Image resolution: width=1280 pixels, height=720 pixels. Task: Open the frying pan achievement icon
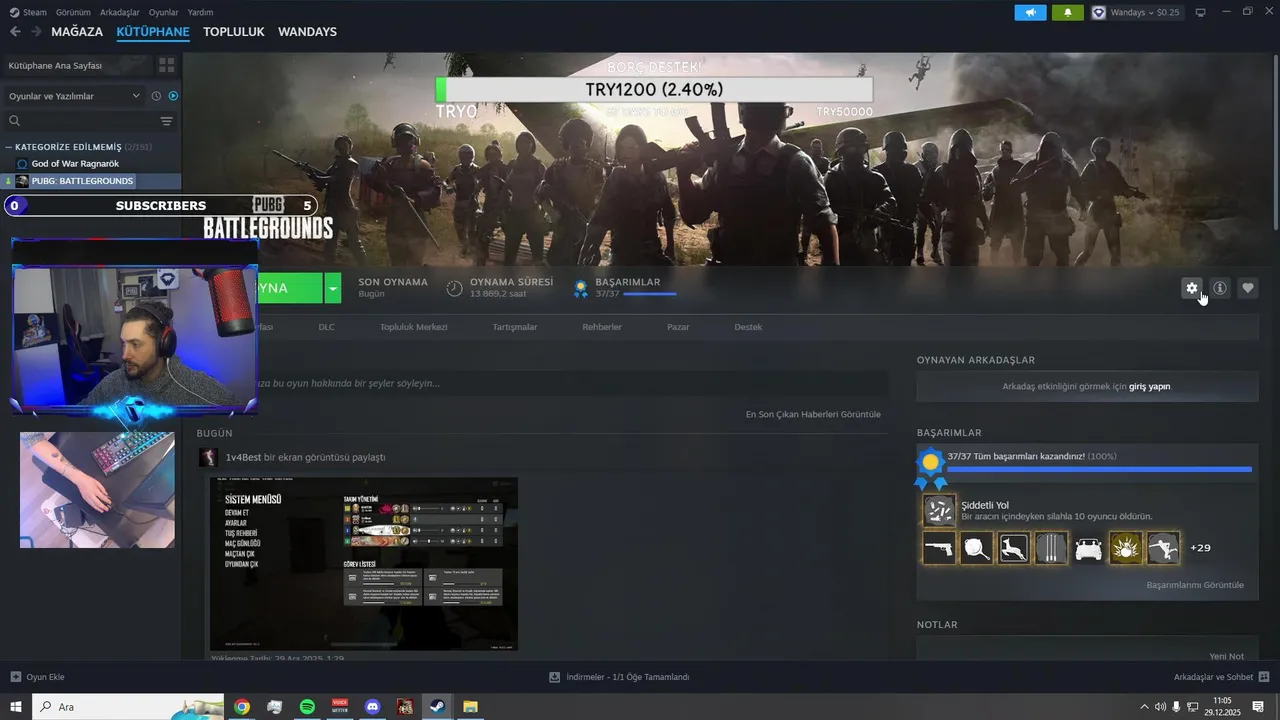[976, 548]
